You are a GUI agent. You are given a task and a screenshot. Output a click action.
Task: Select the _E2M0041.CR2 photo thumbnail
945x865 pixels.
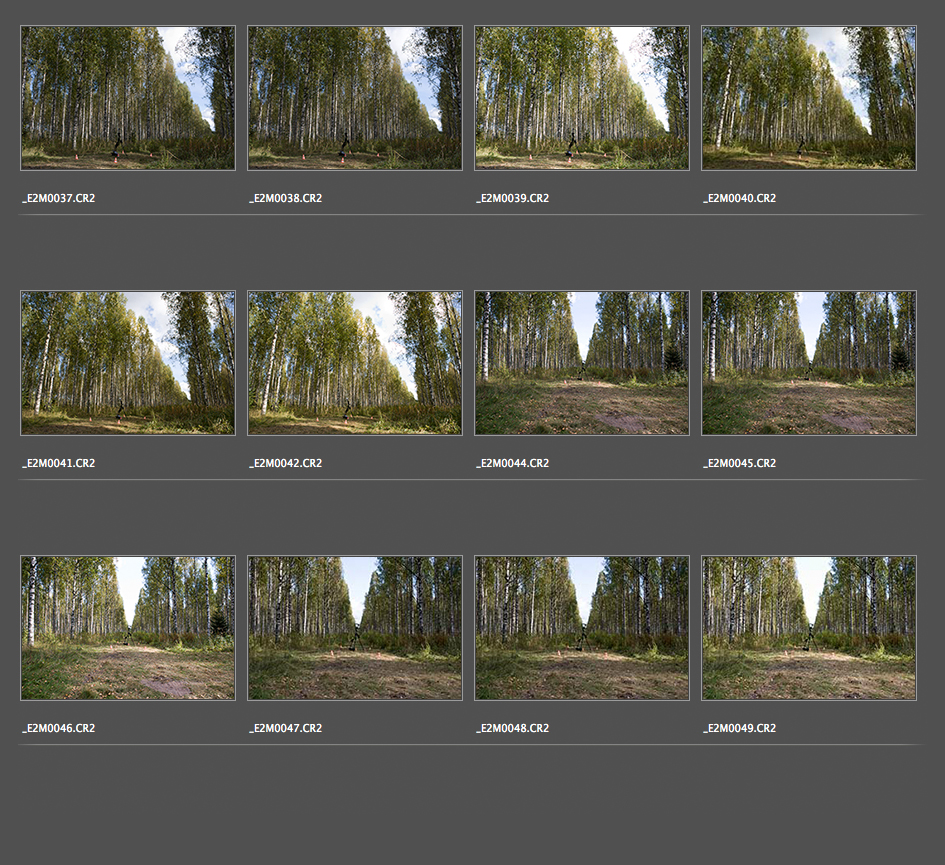coord(128,363)
